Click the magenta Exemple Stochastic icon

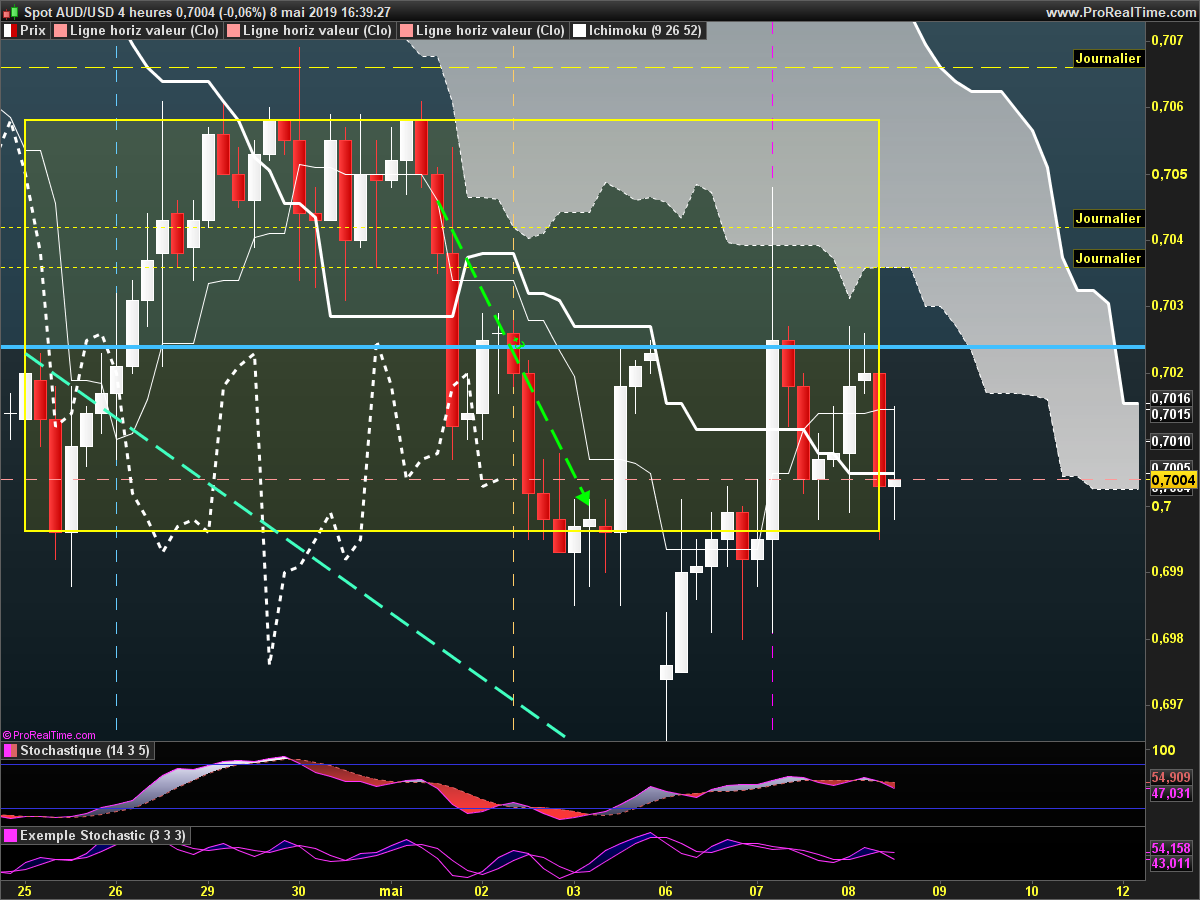coord(11,836)
